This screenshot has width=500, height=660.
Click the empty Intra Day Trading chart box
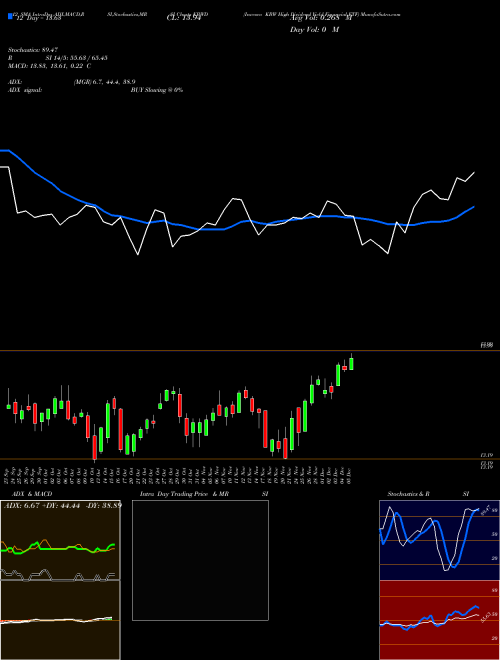pyautogui.click(x=200, y=560)
